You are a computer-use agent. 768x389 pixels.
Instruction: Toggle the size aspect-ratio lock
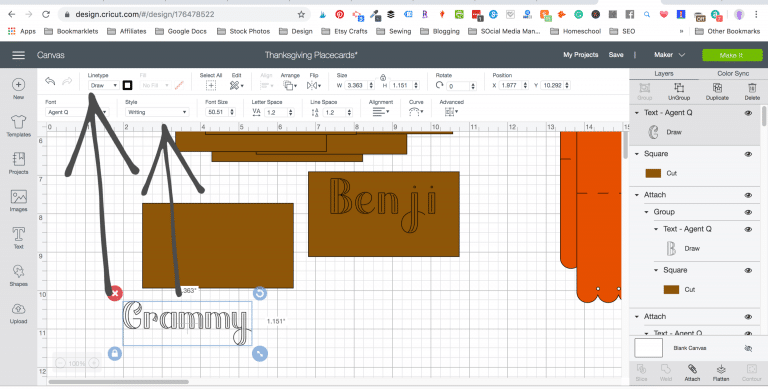pos(383,77)
